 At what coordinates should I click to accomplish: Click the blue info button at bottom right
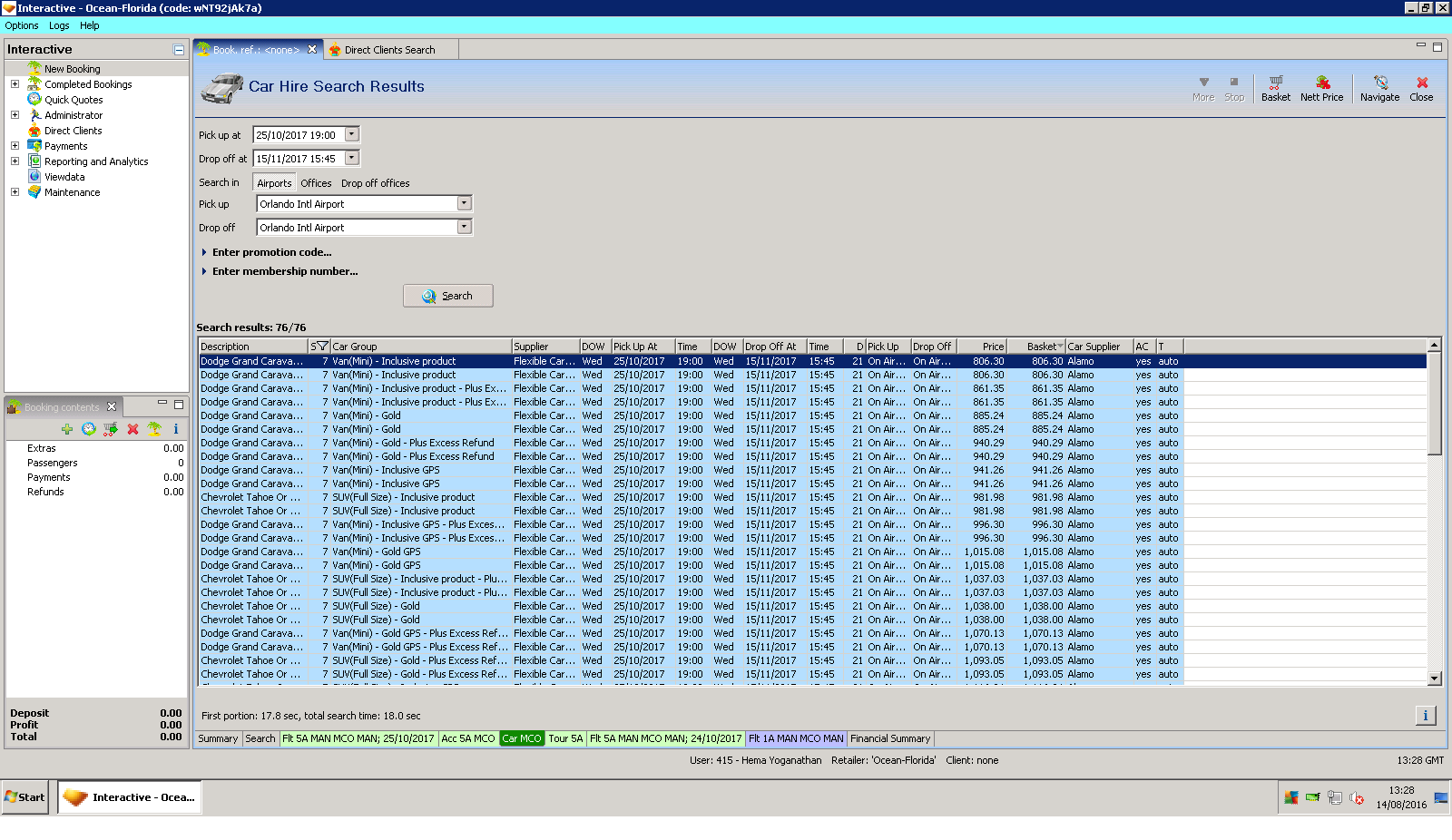[1425, 716]
